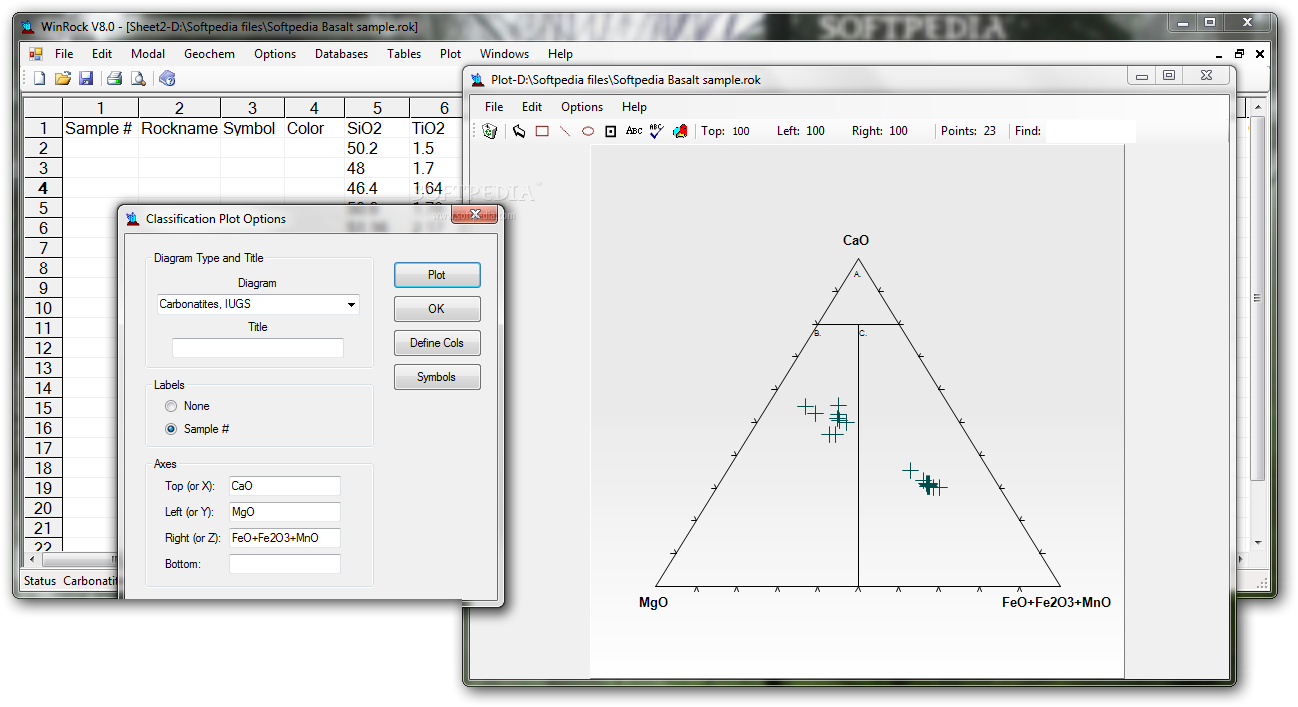
Task: Click the Plot button in options dialog
Action: 437,275
